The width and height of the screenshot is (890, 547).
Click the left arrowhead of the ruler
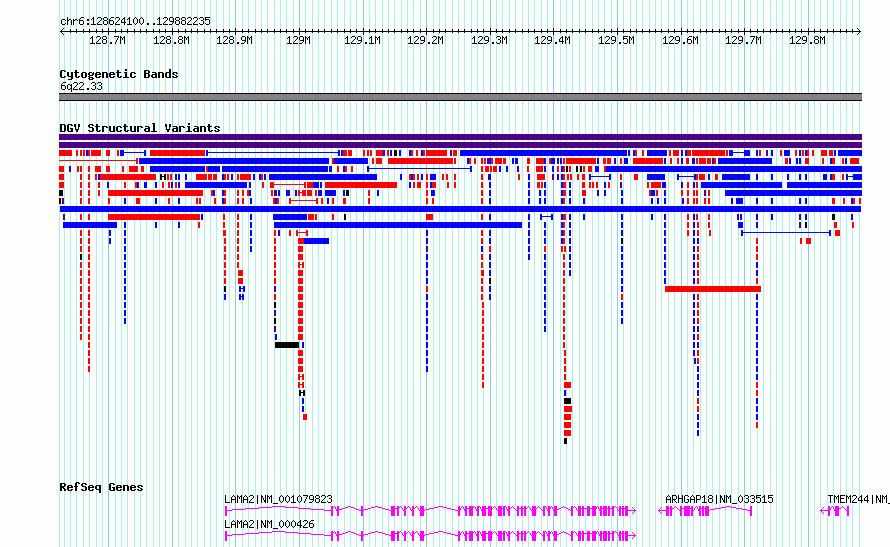pos(62,32)
